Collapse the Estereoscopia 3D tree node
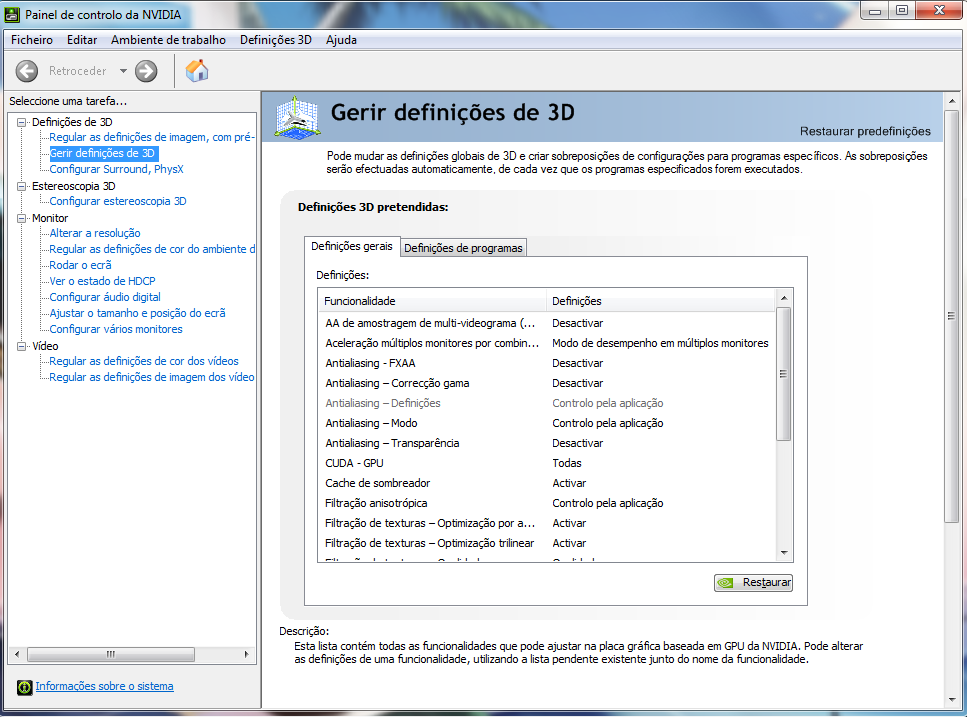 coord(22,186)
